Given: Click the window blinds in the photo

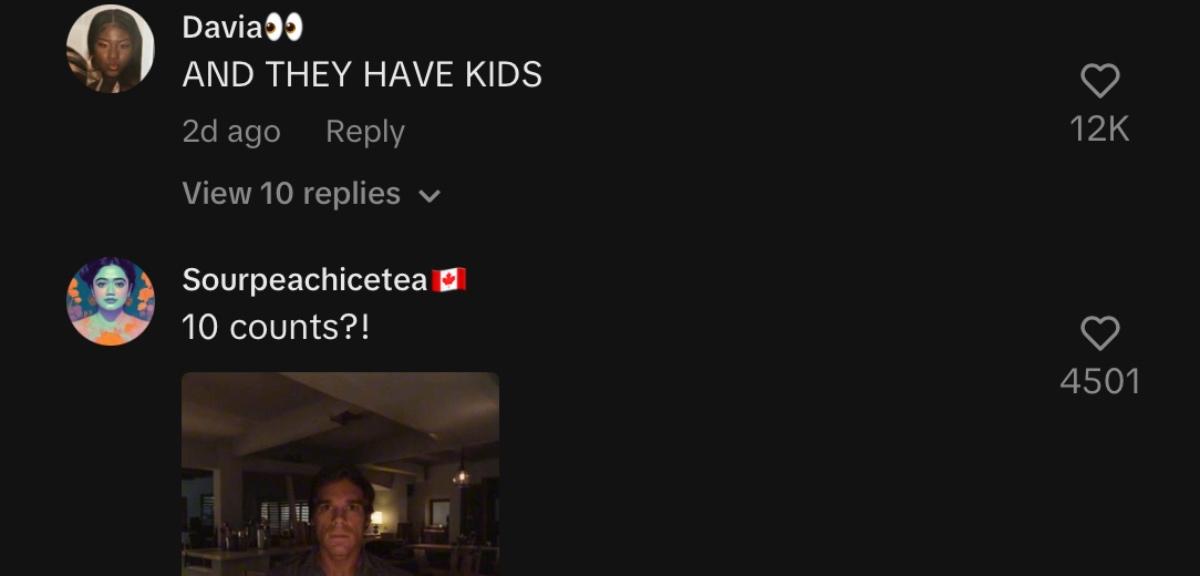Looking at the screenshot, I should 284,515.
